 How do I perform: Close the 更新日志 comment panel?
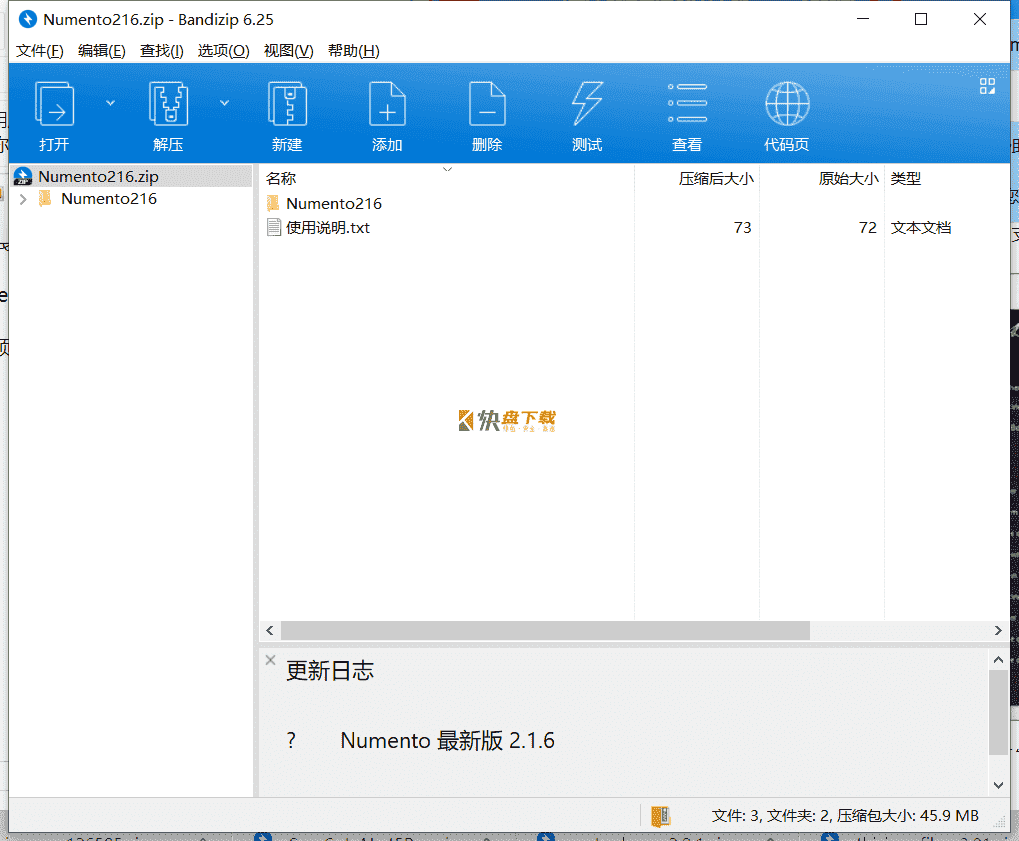270,660
